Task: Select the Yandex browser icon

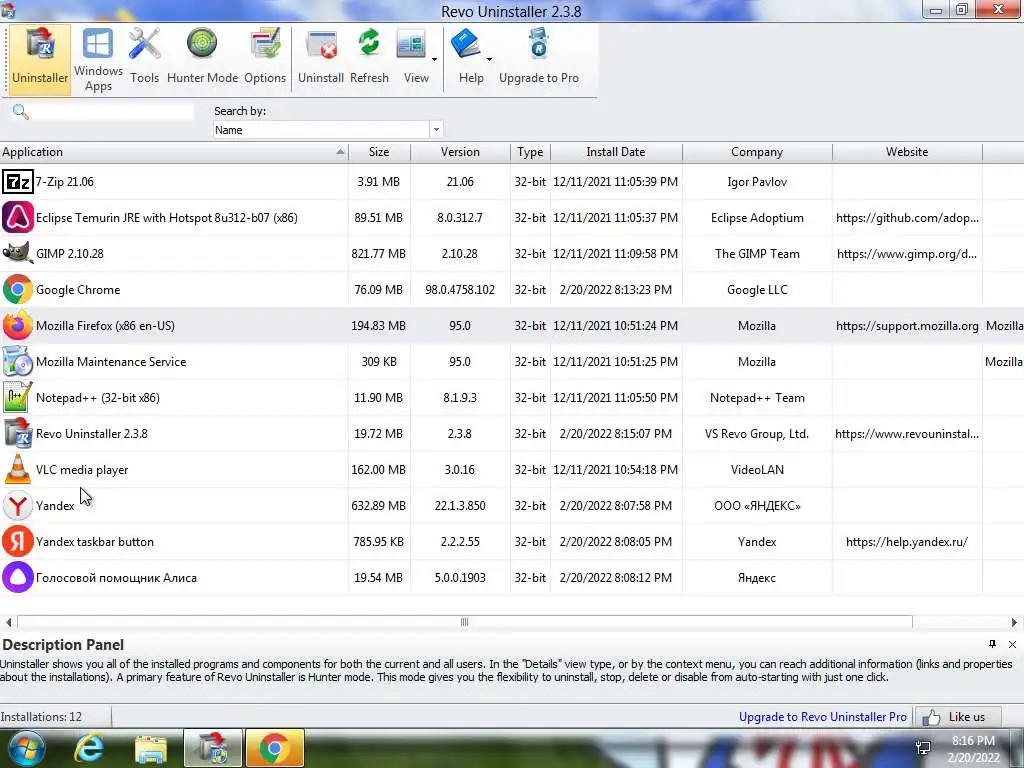Action: [18, 505]
